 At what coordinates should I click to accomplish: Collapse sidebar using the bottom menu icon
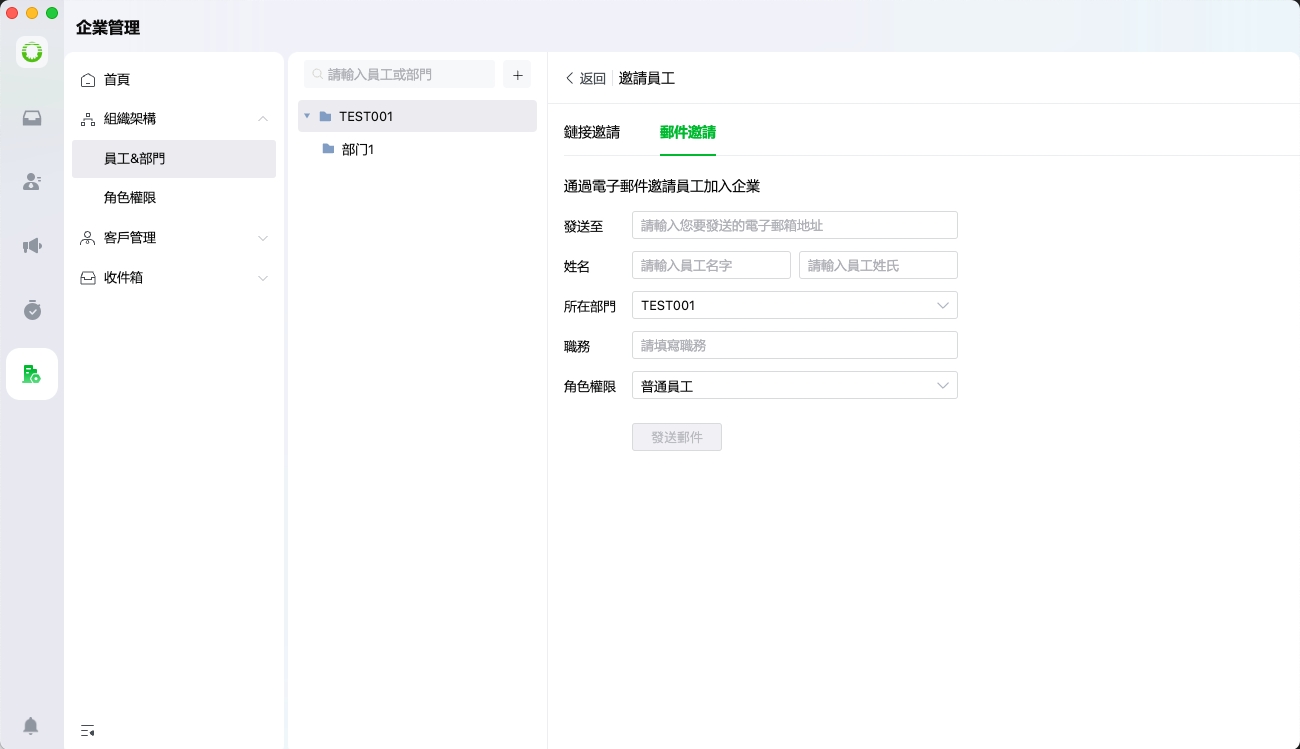coord(88,730)
